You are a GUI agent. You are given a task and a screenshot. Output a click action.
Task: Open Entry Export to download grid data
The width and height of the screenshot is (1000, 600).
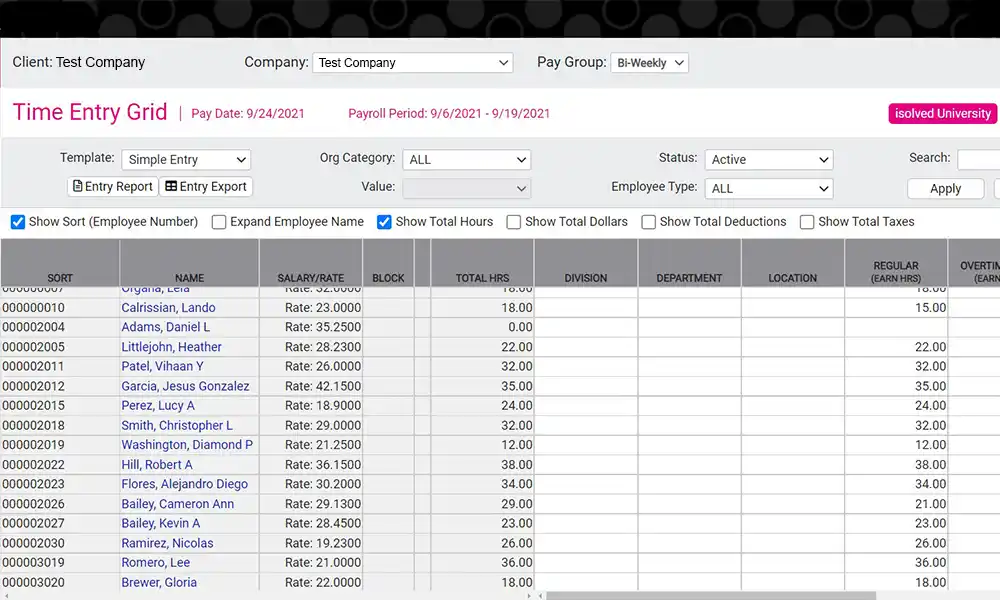pyautogui.click(x=205, y=186)
